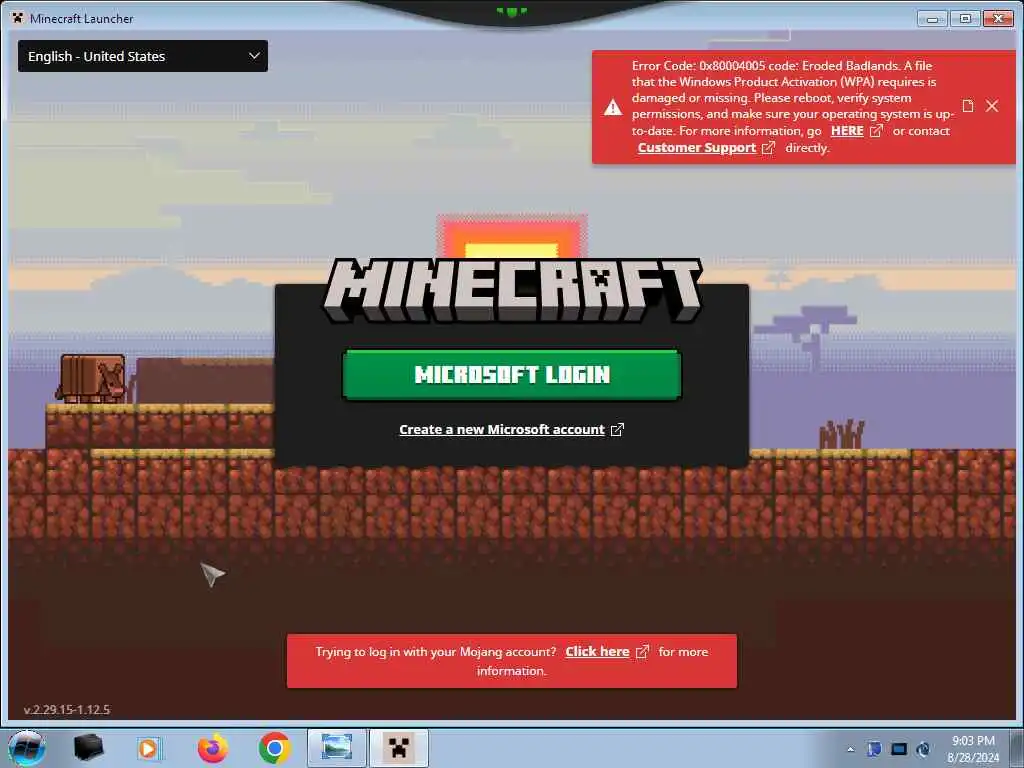Image resolution: width=1024 pixels, height=768 pixels.
Task: Open the Create a new Microsoft account link
Action: coord(502,430)
